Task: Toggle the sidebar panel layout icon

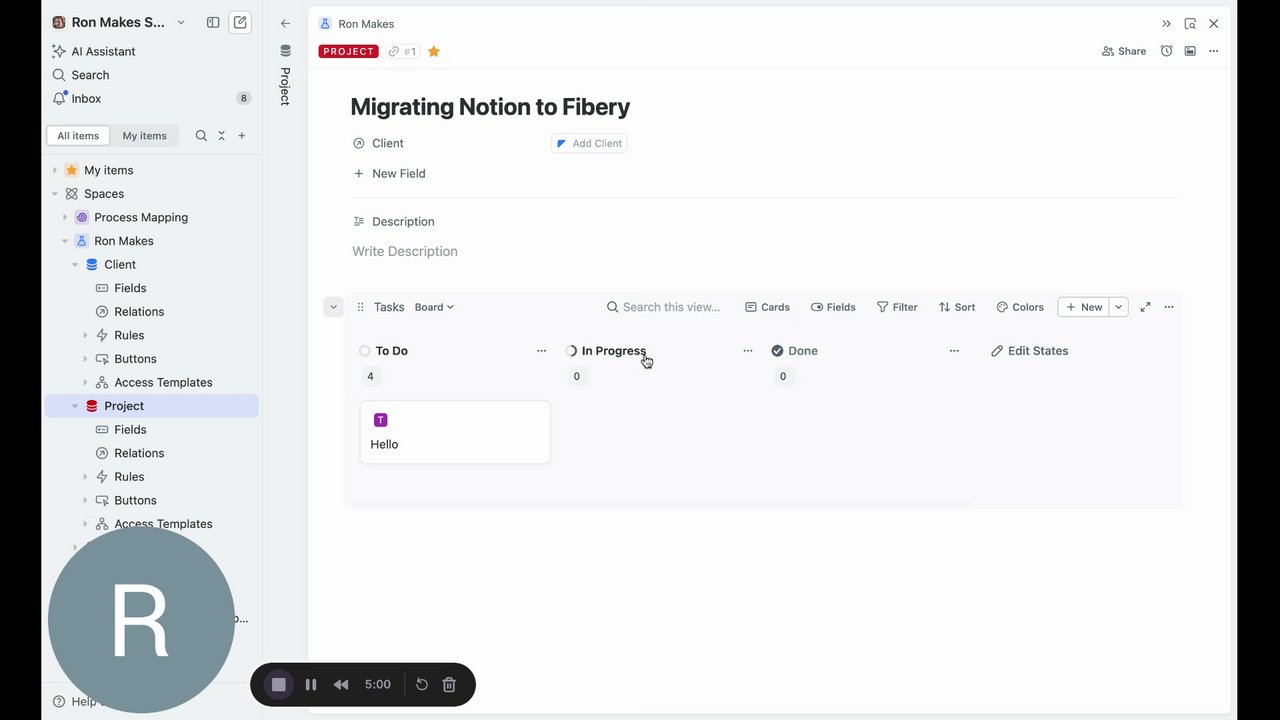Action: pos(213,22)
